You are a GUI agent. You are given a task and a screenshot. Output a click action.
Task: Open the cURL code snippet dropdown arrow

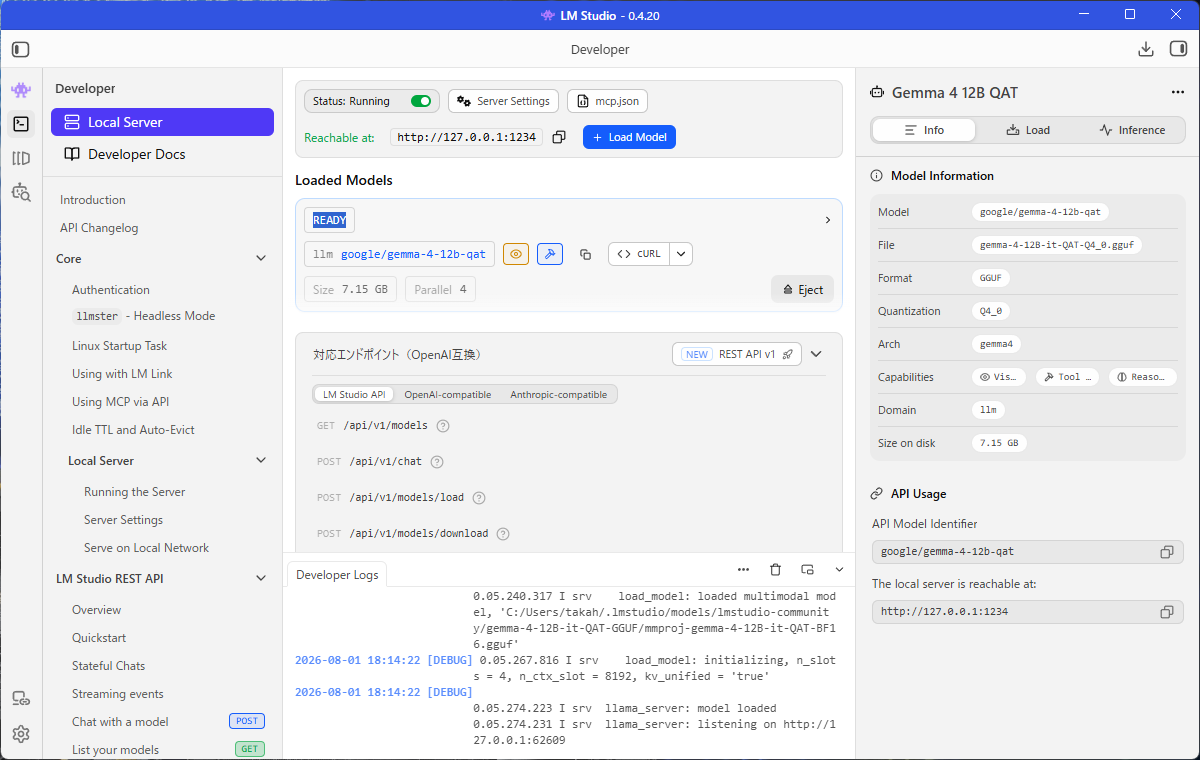[681, 254]
